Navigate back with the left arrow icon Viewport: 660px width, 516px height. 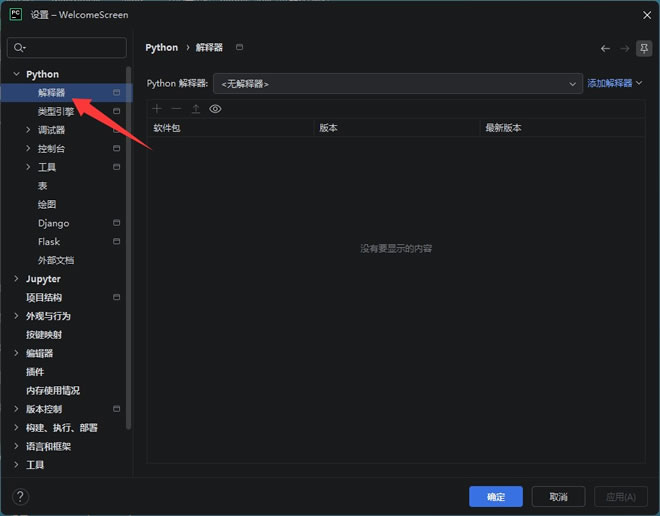(605, 48)
